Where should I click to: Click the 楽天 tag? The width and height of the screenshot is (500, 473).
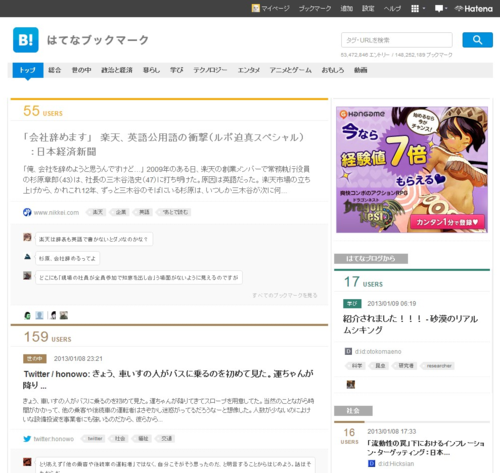(x=97, y=212)
